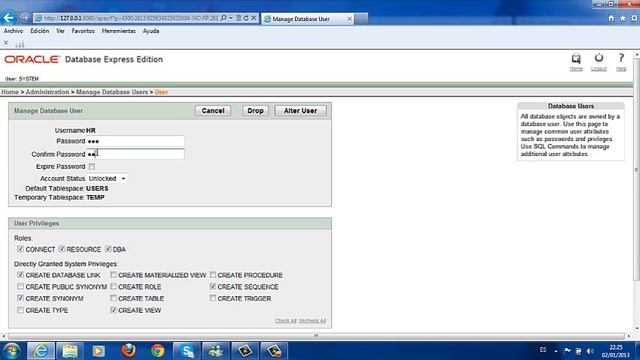Open the Account Status dropdown
Image resolution: width=640 pixels, height=360 pixels.
[107, 178]
